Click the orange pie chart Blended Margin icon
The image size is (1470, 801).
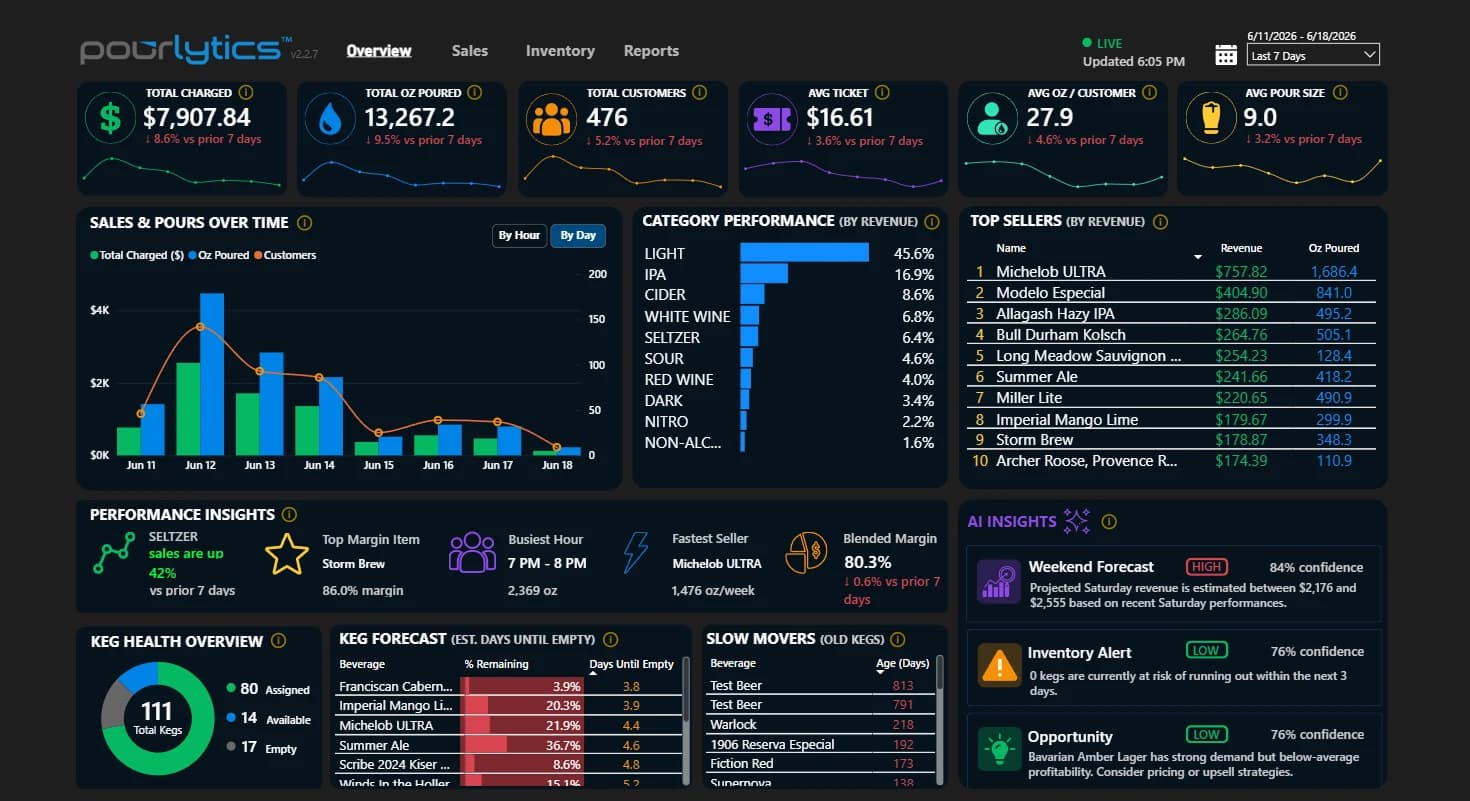[806, 552]
